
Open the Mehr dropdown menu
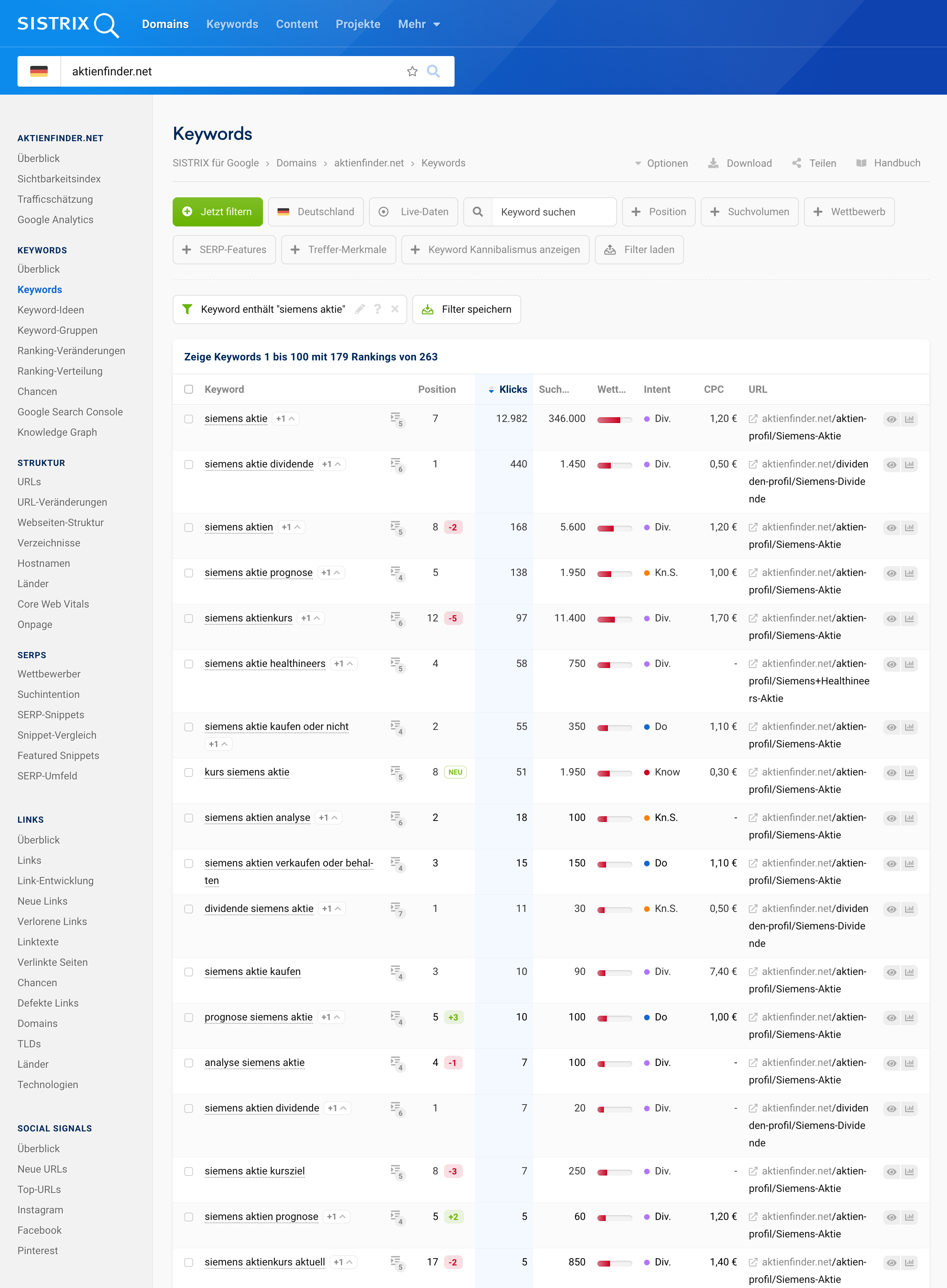(x=419, y=24)
